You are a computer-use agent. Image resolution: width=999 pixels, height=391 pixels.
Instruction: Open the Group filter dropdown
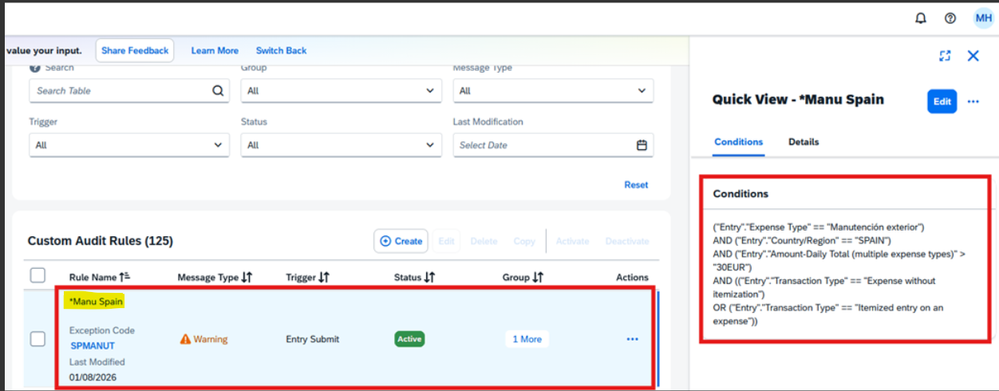pos(341,91)
